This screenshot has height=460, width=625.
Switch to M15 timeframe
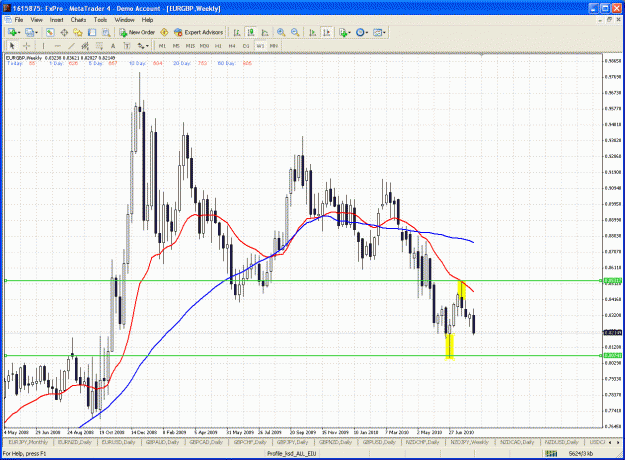(190, 46)
